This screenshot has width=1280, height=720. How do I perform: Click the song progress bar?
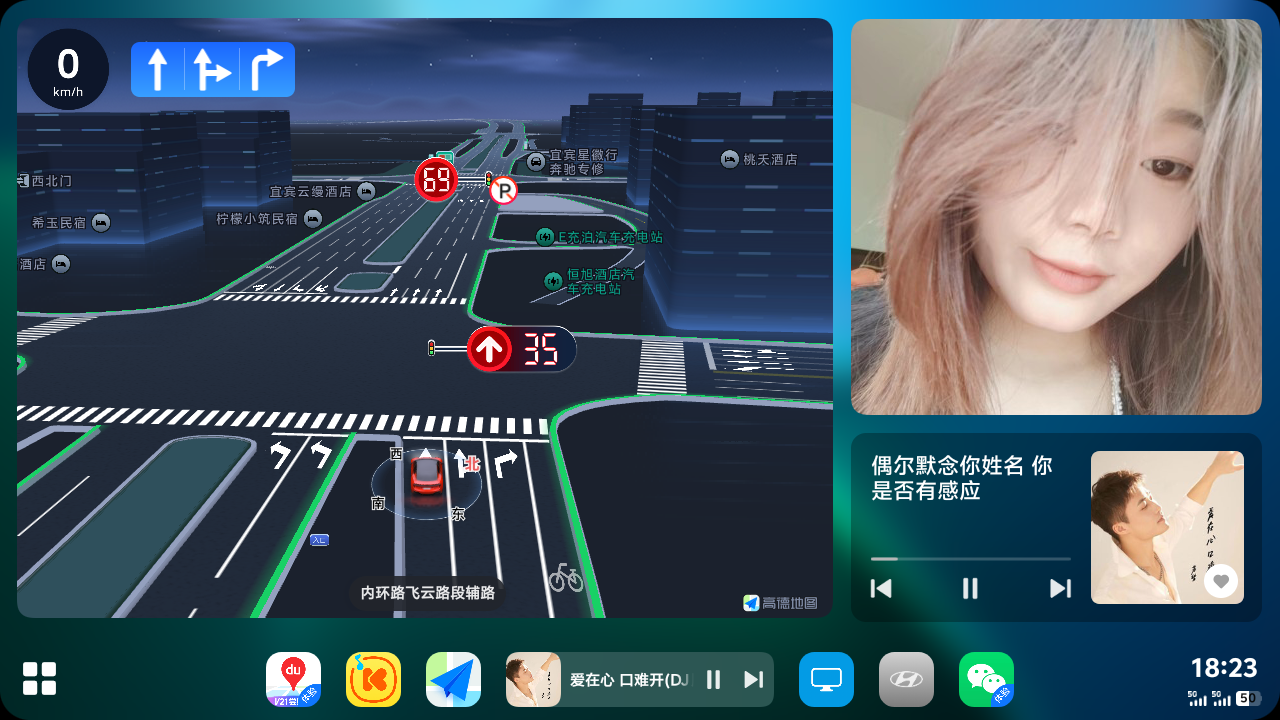coord(970,559)
